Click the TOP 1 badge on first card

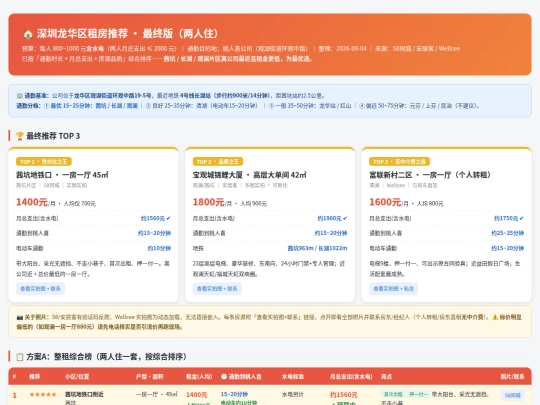pos(44,162)
